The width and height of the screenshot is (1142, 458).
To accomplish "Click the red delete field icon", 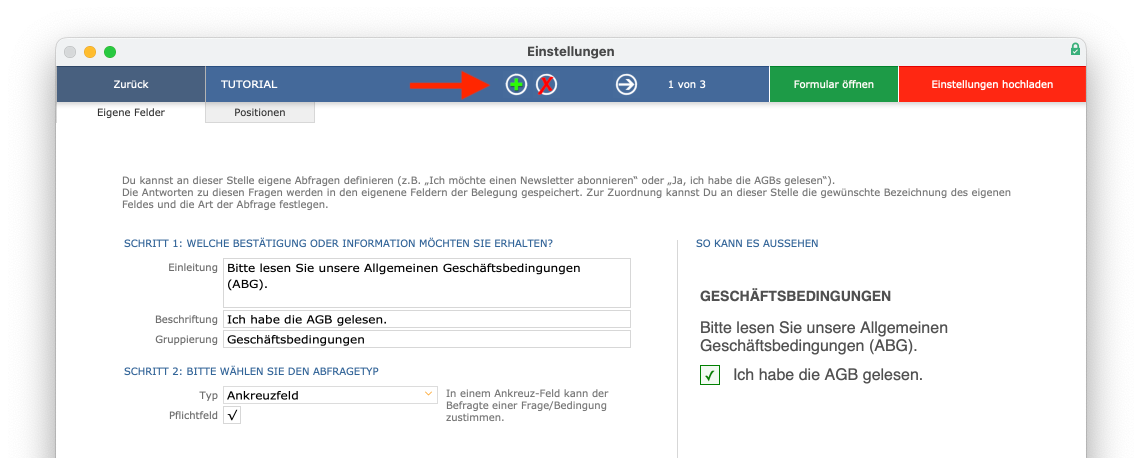I will [546, 85].
